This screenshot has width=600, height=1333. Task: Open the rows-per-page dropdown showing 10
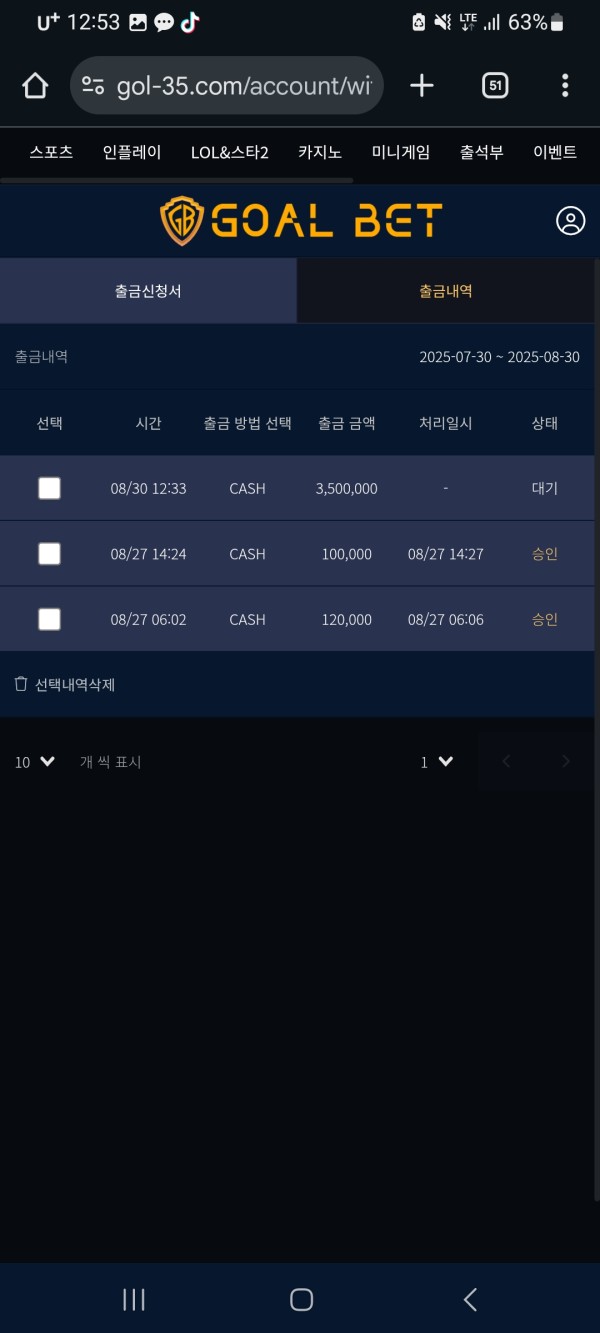(34, 762)
